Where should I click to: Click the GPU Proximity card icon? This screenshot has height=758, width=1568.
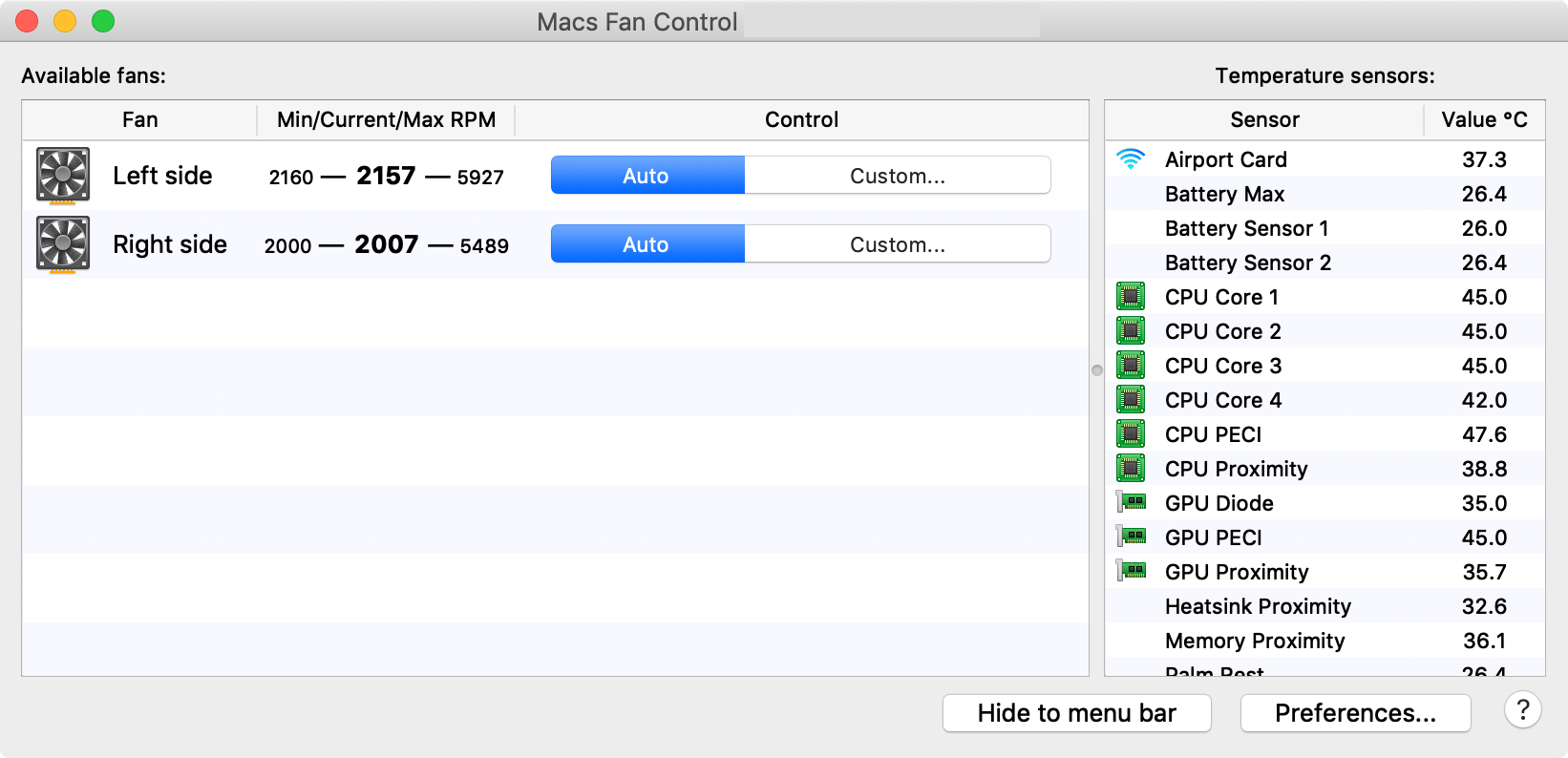click(1131, 571)
